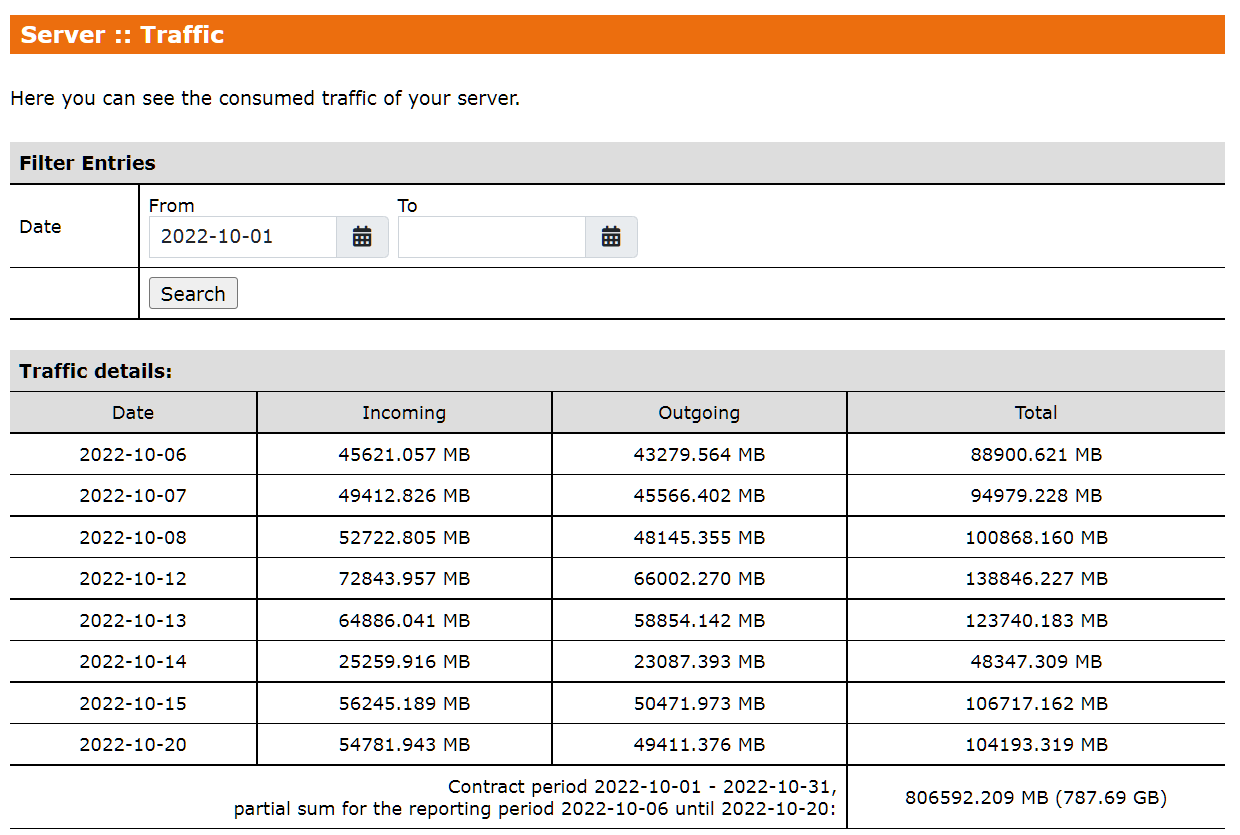1240x835 pixels.
Task: Open the From date calendar picker
Action: (x=362, y=237)
